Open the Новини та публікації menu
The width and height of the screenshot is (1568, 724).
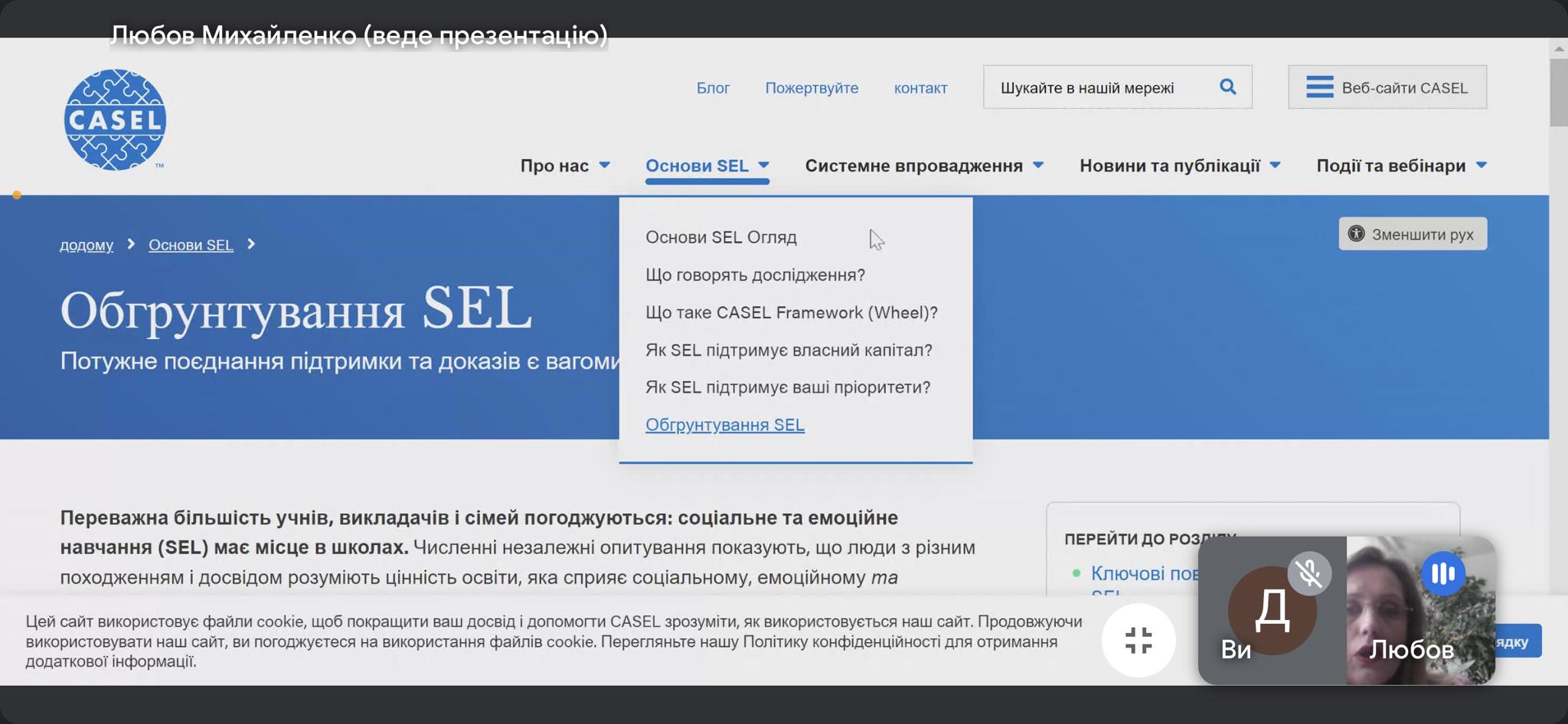(1169, 165)
